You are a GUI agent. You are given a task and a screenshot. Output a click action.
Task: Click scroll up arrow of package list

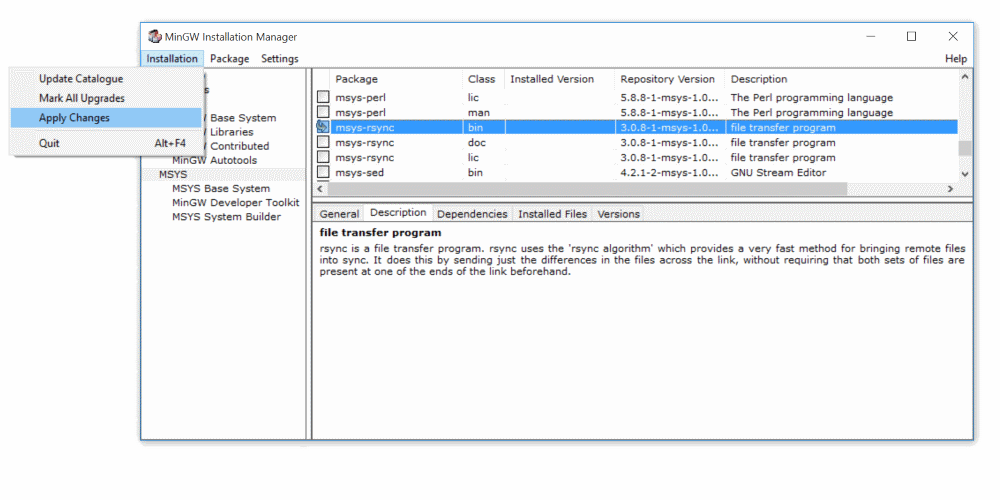click(965, 77)
